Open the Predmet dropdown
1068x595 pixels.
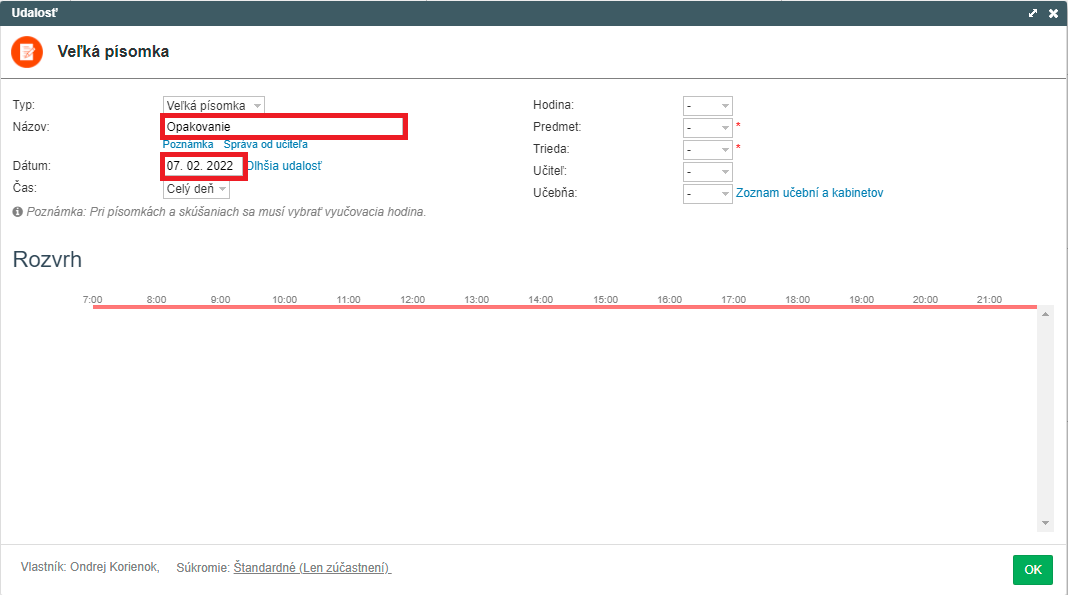pyautogui.click(x=708, y=127)
